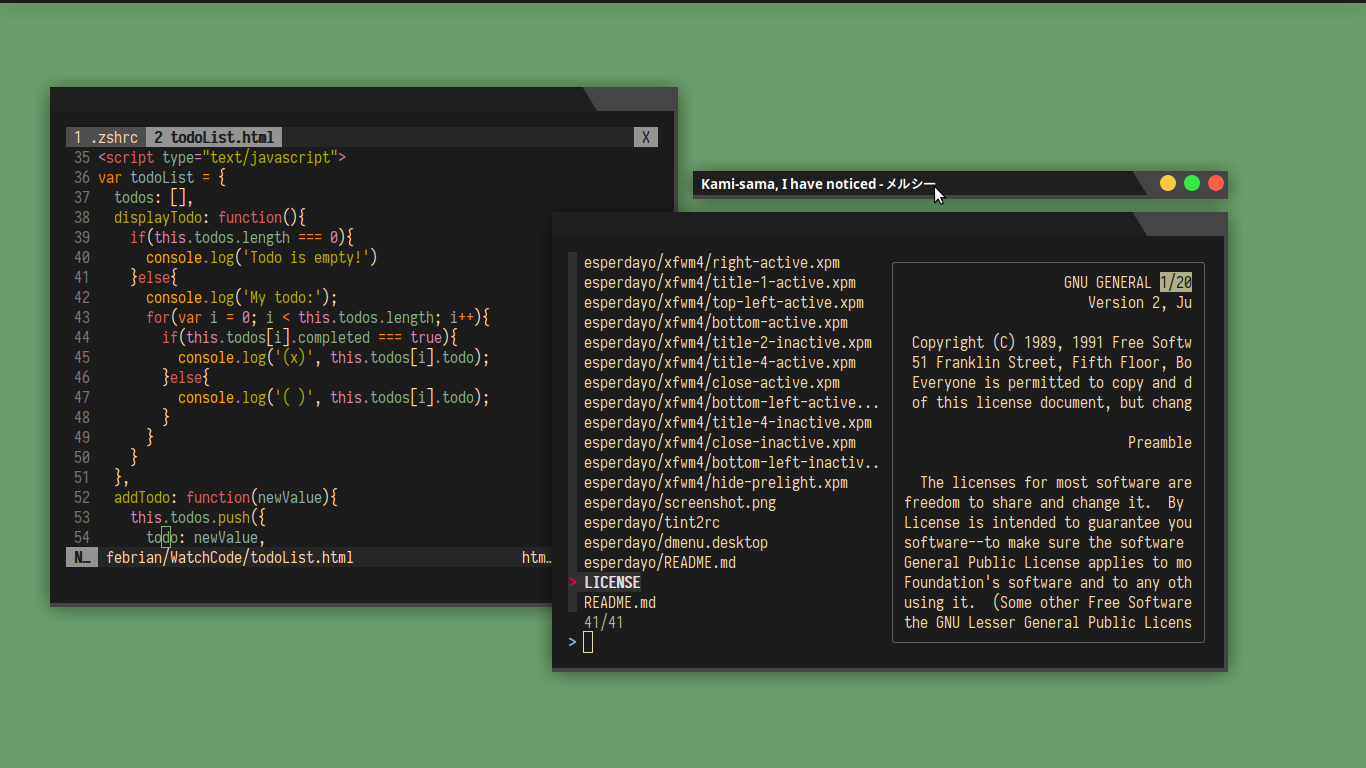Select esperdayo/README.md in the list
1366x768 pixels.
[660, 563]
